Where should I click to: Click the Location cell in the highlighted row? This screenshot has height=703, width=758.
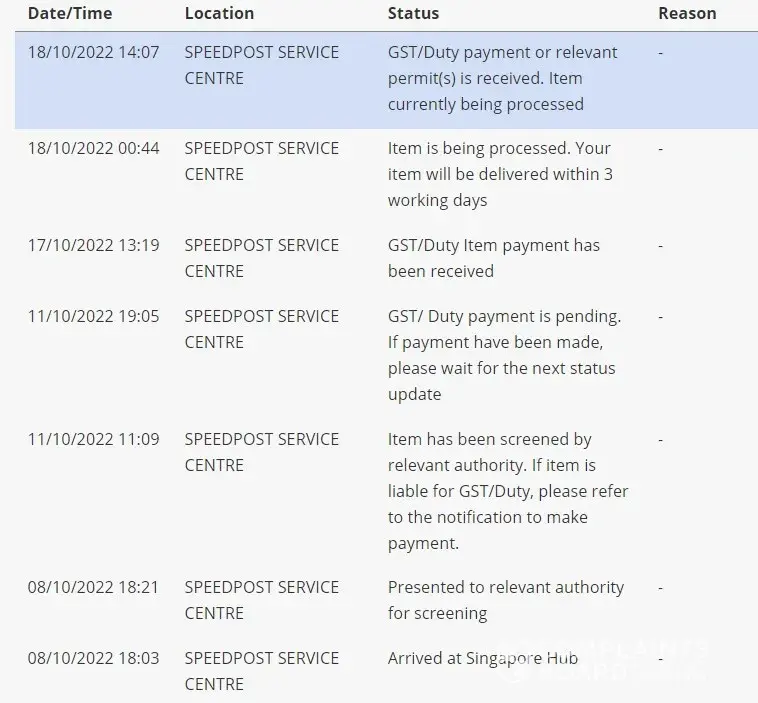pyautogui.click(x=261, y=65)
